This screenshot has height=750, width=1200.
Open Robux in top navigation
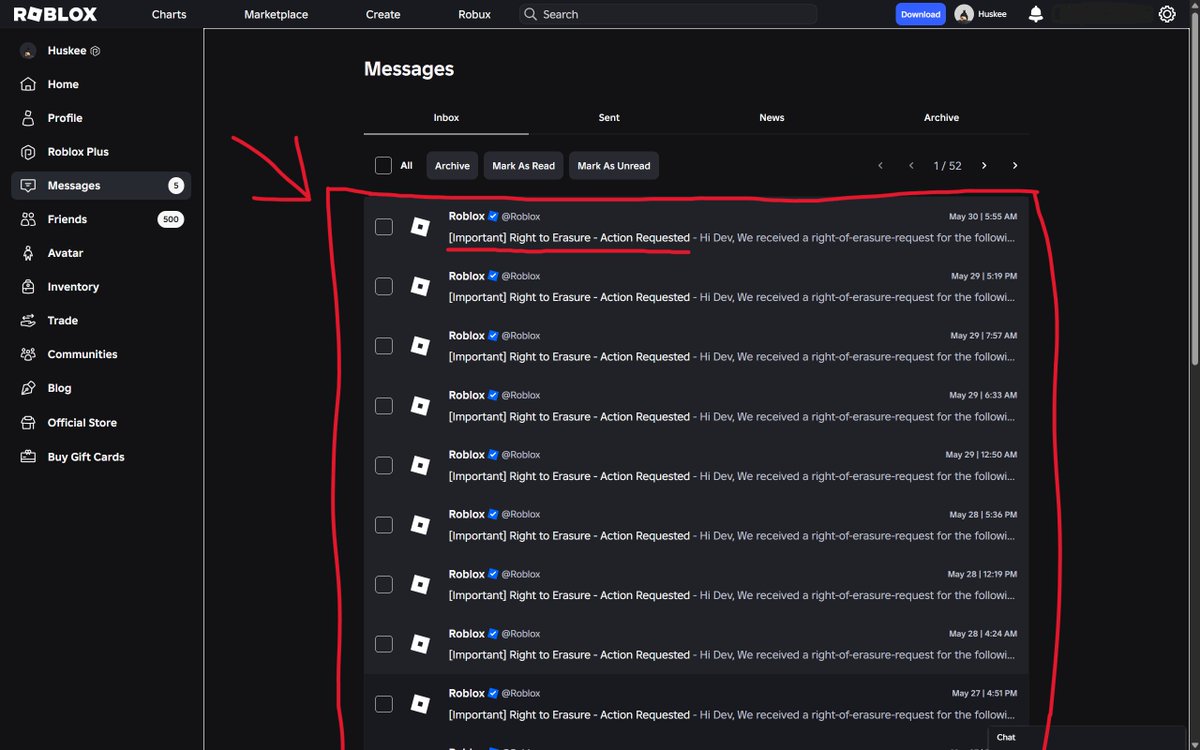(474, 14)
